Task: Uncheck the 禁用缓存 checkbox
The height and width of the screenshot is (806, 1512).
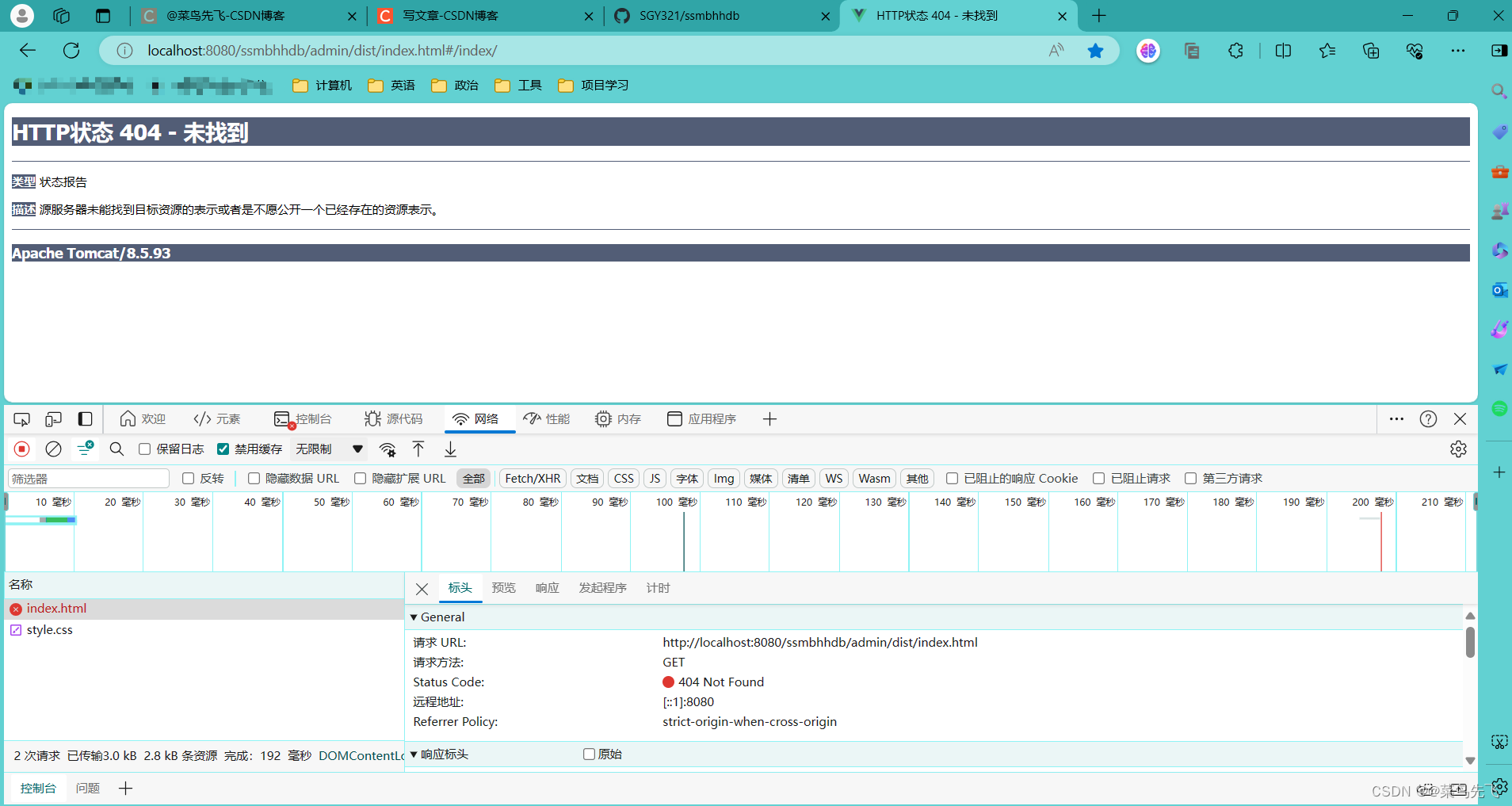Action: pos(223,449)
